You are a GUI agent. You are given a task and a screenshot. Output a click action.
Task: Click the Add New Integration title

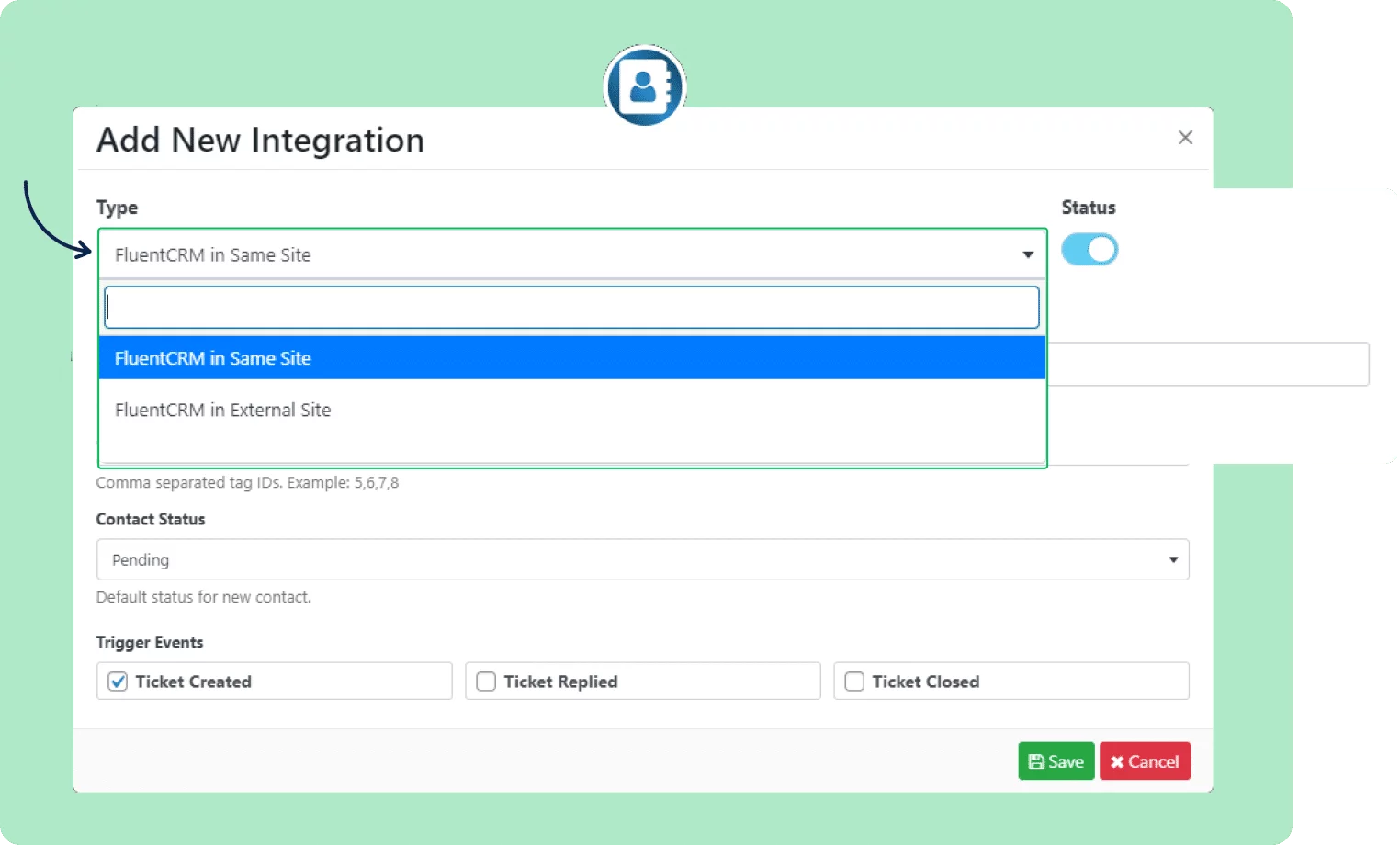click(x=261, y=141)
